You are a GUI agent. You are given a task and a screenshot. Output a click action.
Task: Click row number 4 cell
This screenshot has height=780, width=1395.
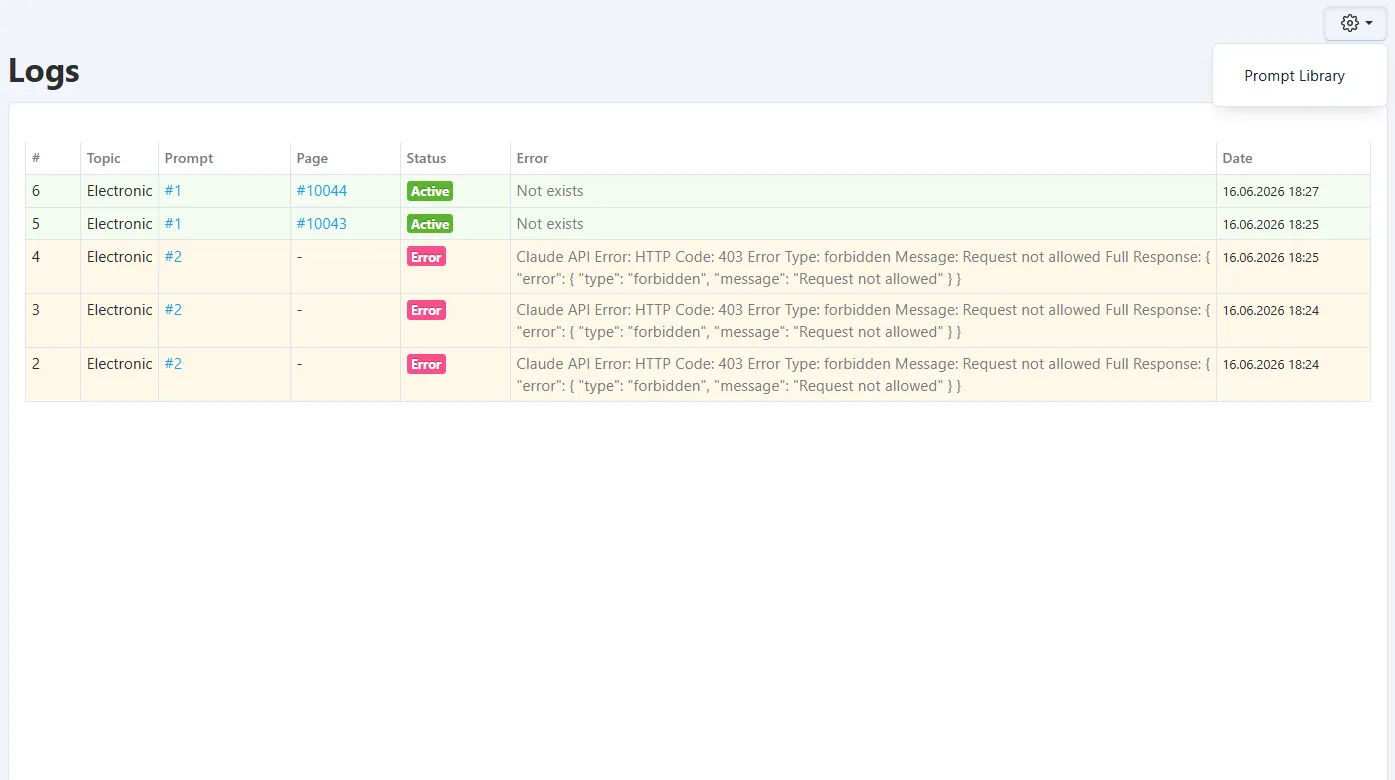point(53,267)
